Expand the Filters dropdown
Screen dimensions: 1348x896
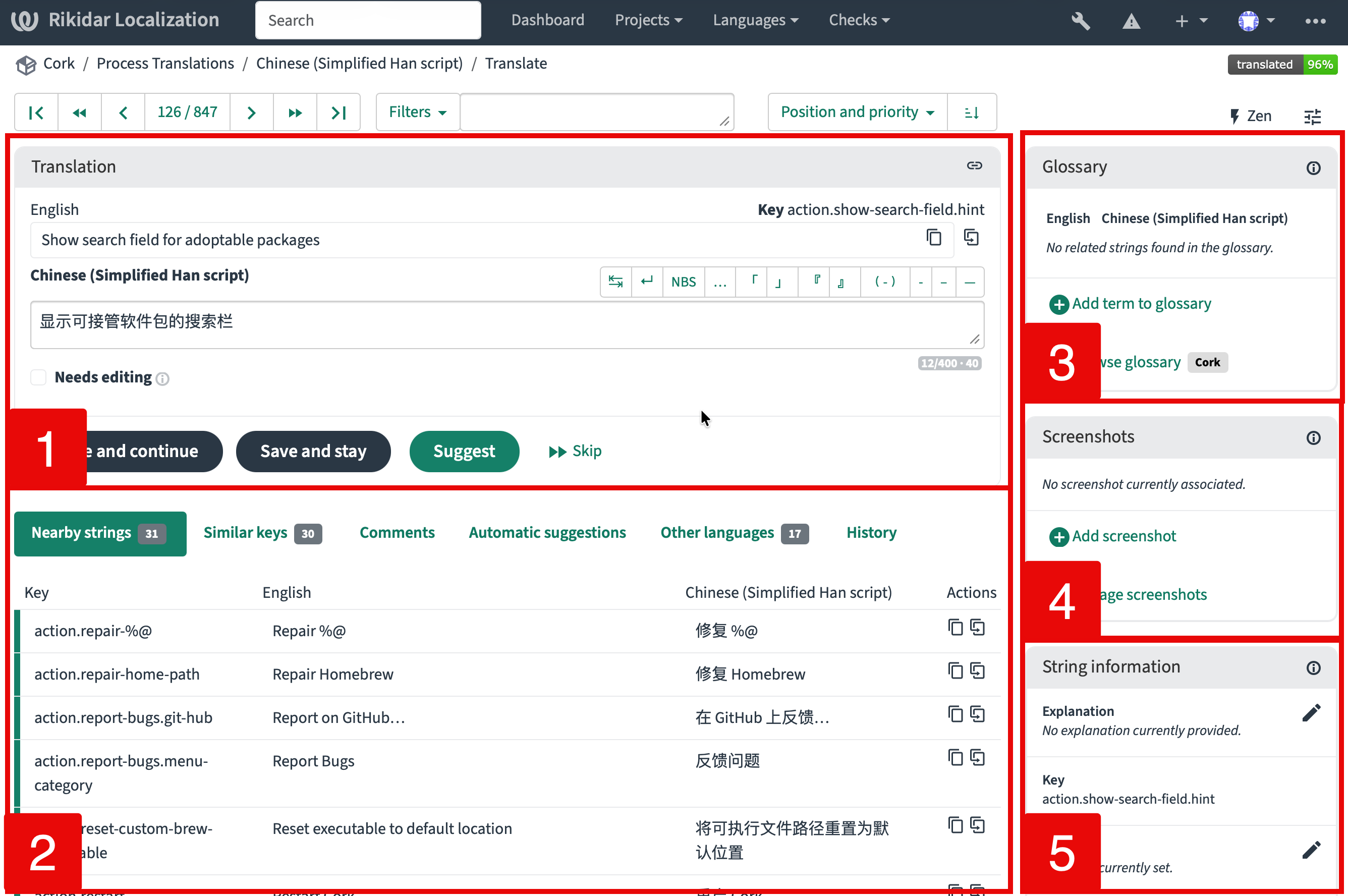coord(417,113)
